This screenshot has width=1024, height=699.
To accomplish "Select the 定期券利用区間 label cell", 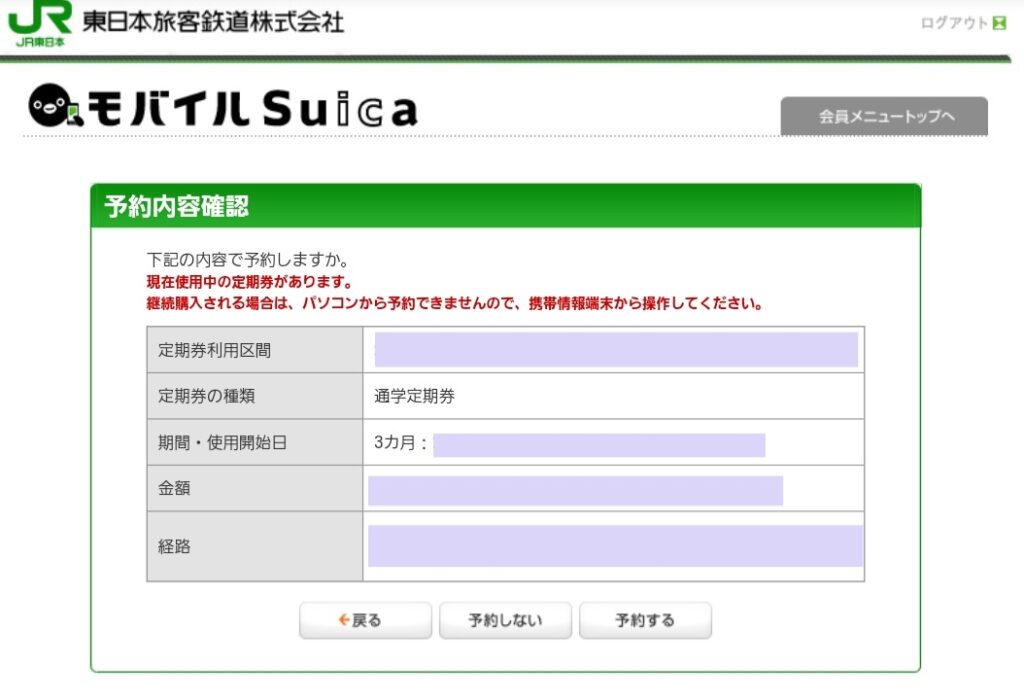I will (254, 350).
